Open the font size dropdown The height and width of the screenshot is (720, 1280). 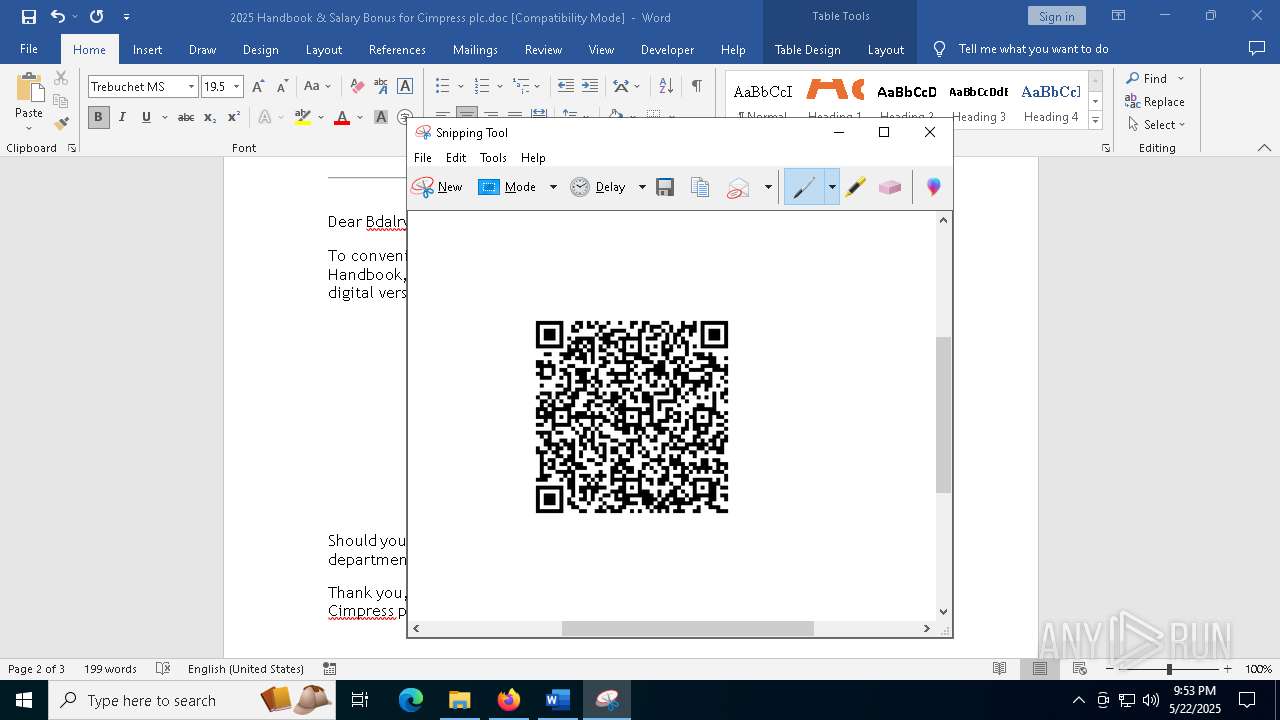pyautogui.click(x=237, y=87)
